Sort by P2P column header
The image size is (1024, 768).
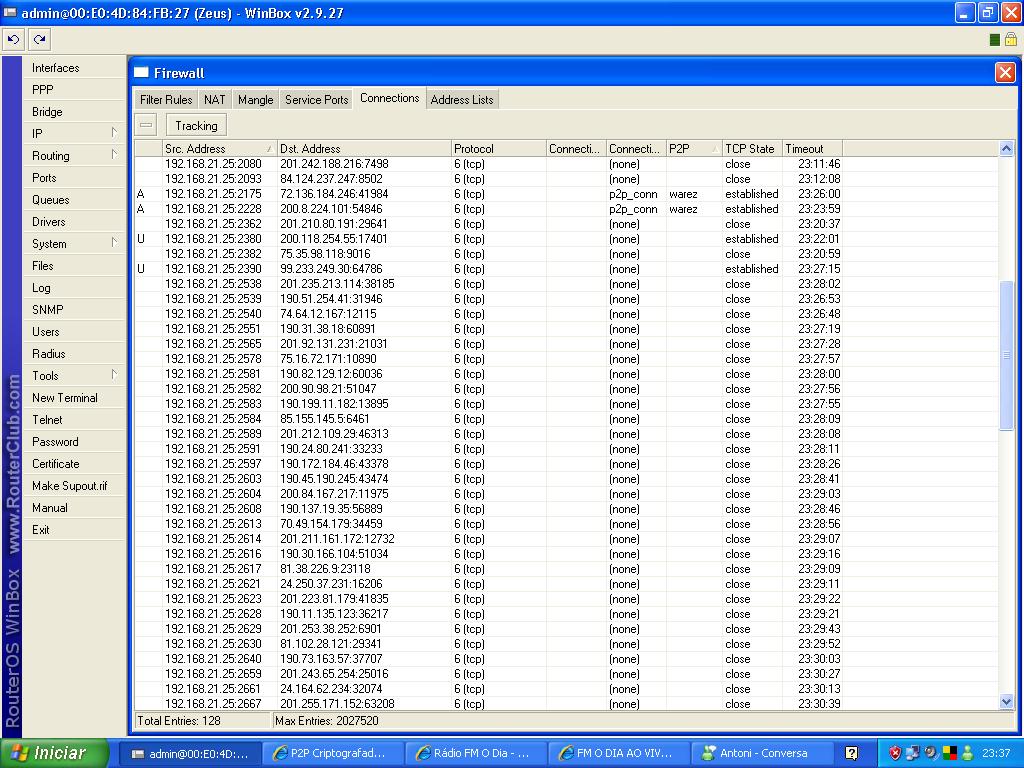pyautogui.click(x=694, y=148)
